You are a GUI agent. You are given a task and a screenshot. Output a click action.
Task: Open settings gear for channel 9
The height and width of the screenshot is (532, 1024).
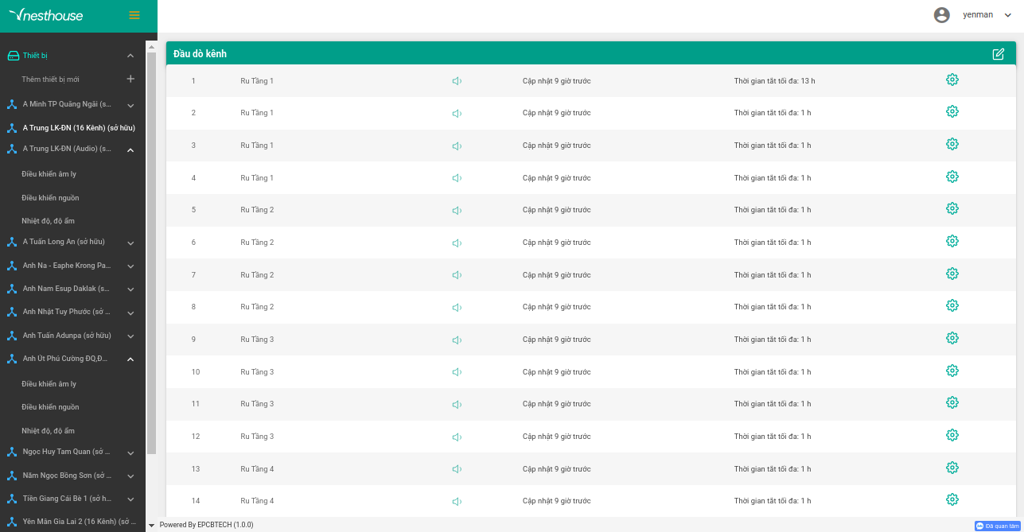[x=952, y=338]
